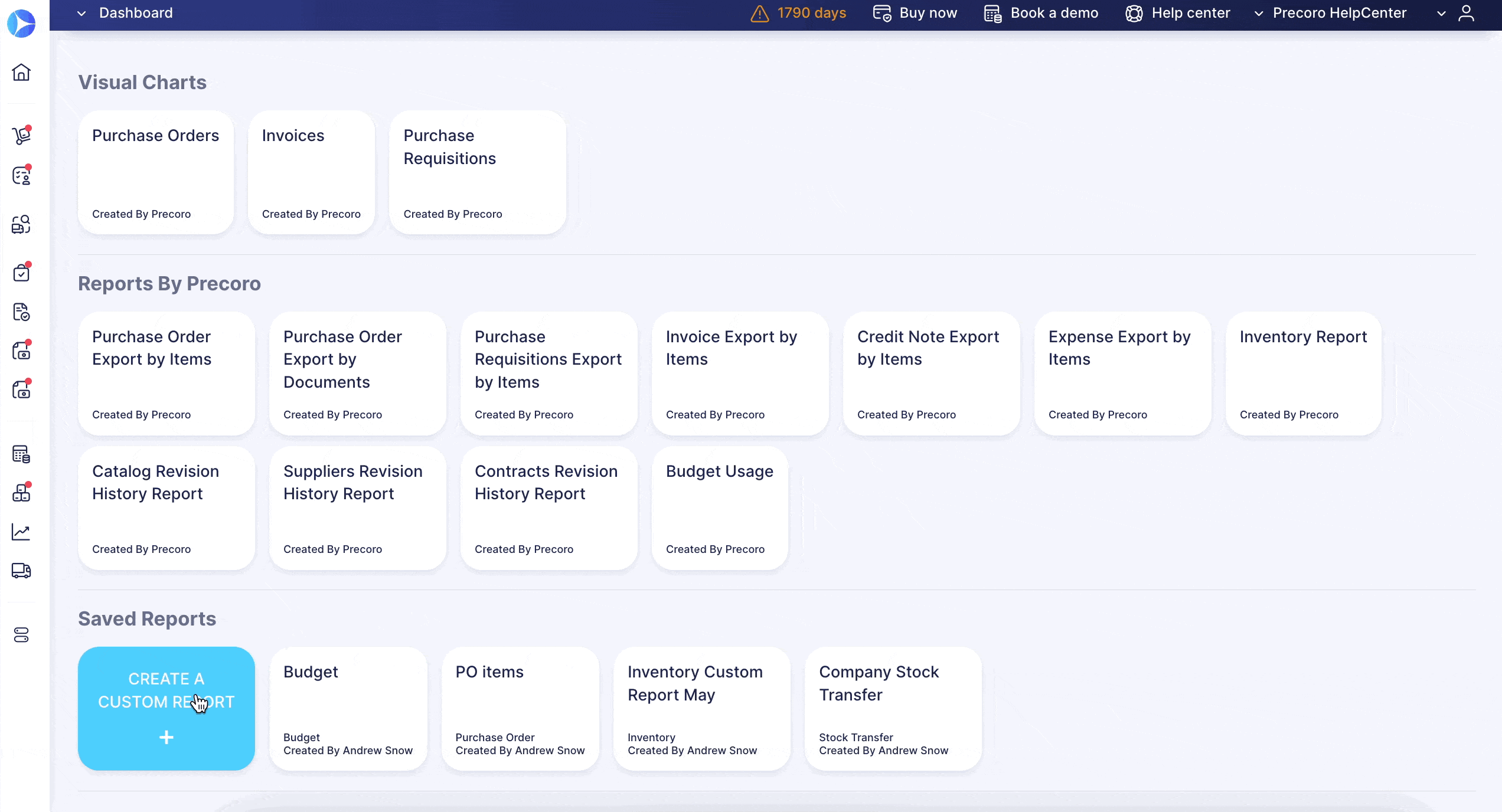This screenshot has width=1502, height=812.
Task: Select the Purchase Requisitions sidebar icon
Action: pos(22,175)
